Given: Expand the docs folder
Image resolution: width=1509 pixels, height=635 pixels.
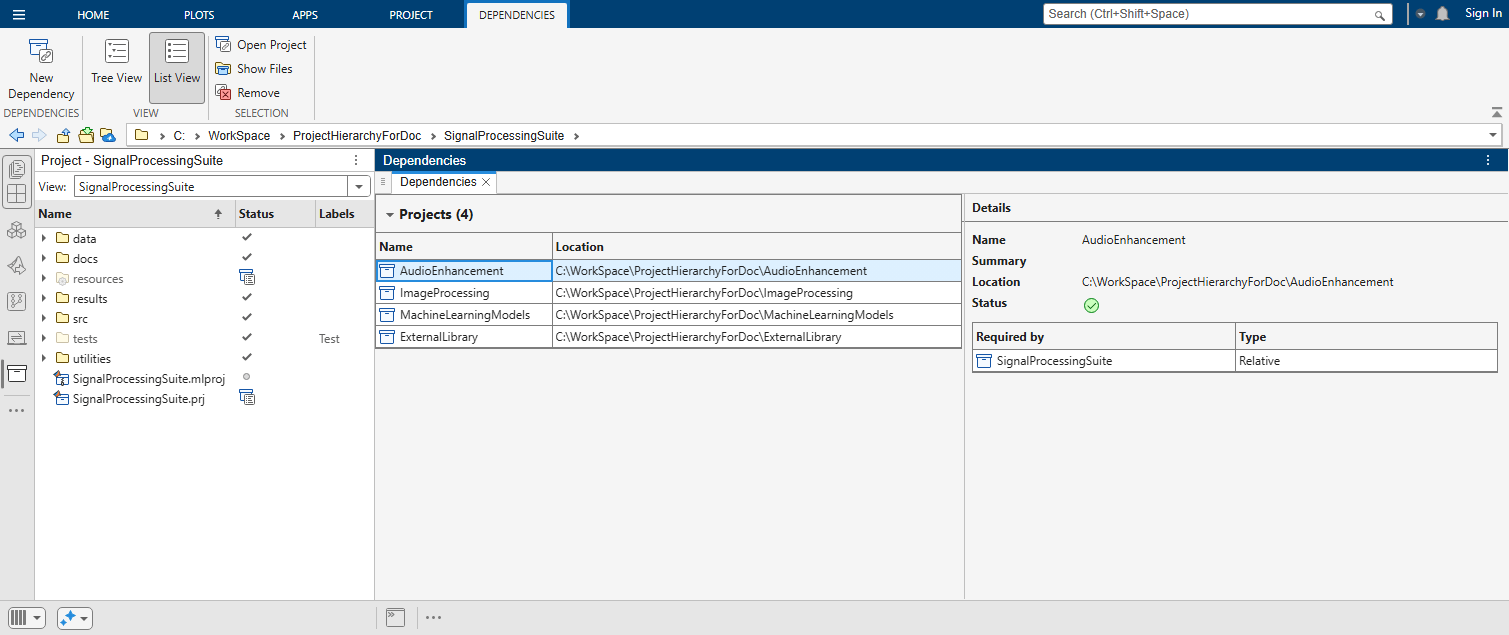Looking at the screenshot, I should [x=44, y=259].
